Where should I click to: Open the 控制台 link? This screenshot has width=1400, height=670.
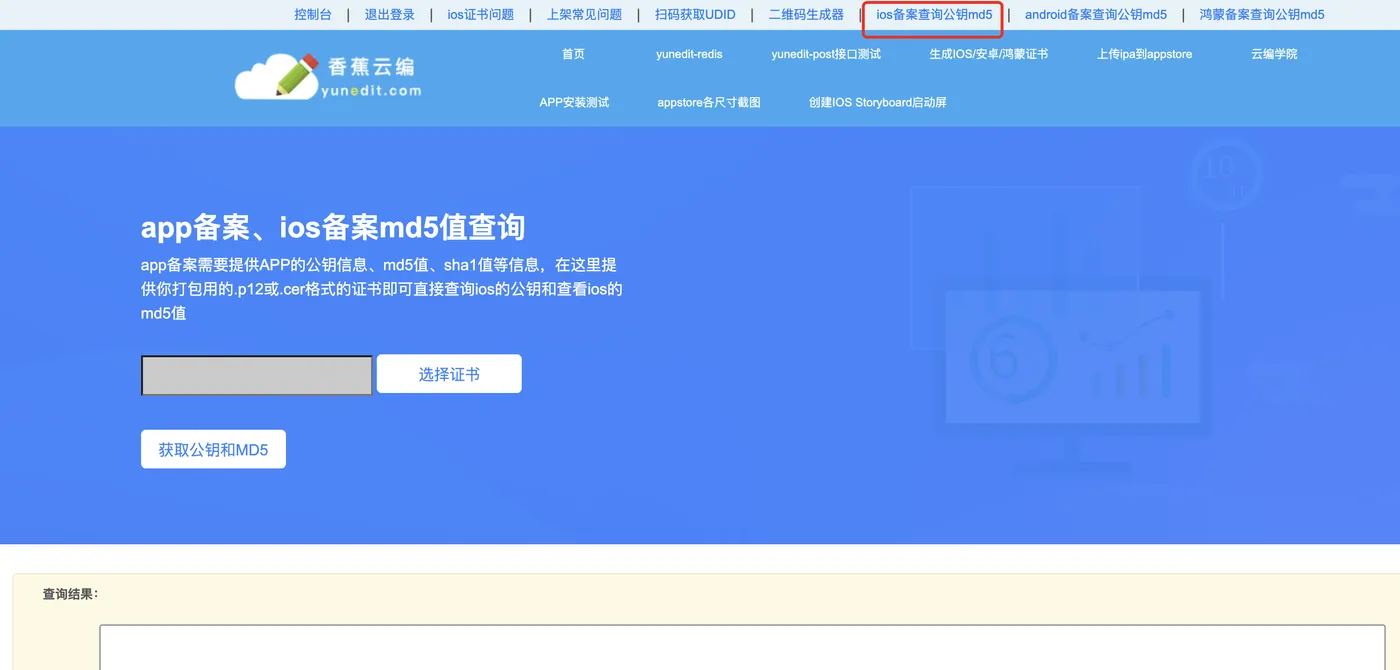coord(313,15)
